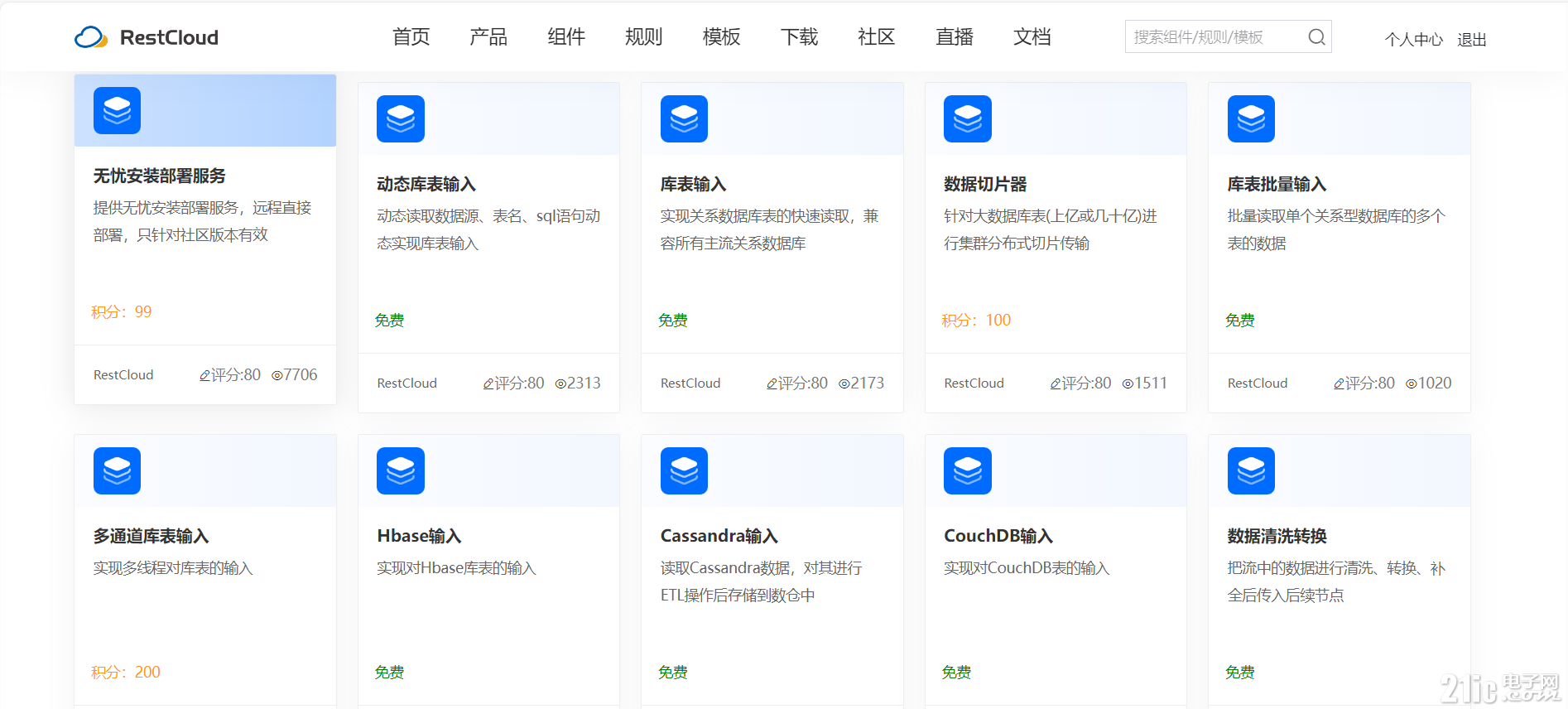
Task: Open the 数据切片器 card title
Action: (x=985, y=184)
